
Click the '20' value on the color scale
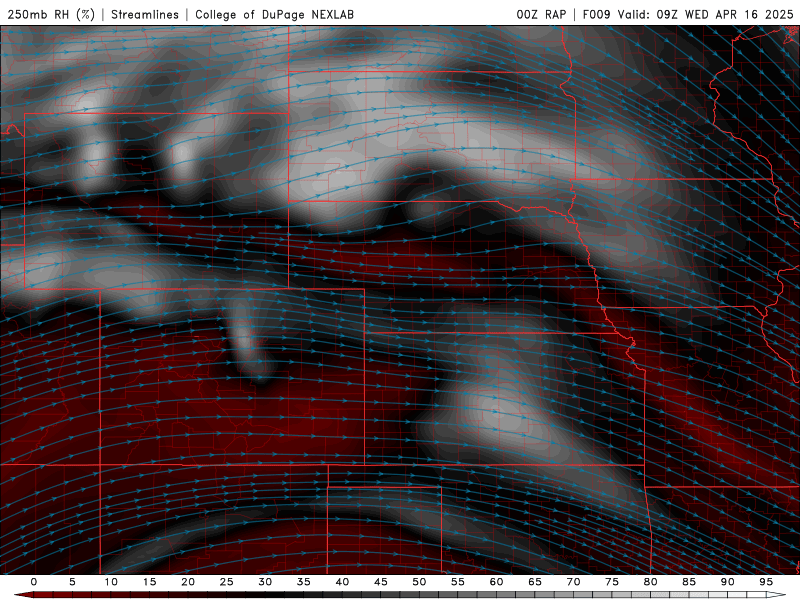click(188, 582)
